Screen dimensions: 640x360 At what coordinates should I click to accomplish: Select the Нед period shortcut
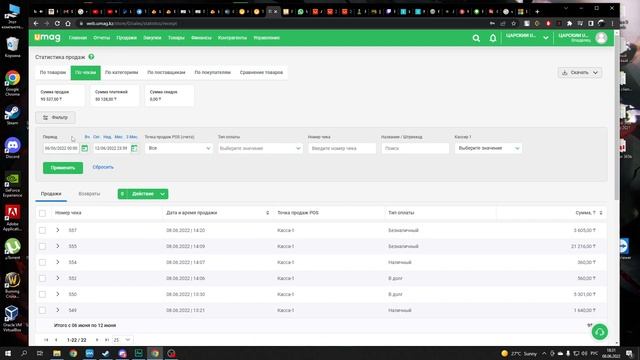107,137
